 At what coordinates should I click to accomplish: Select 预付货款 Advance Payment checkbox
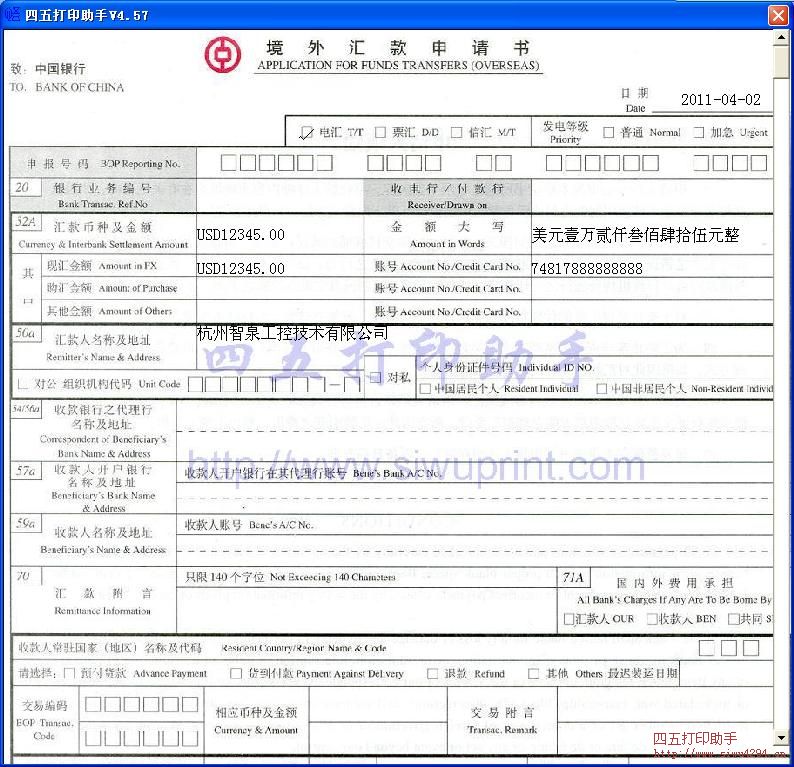[70, 673]
